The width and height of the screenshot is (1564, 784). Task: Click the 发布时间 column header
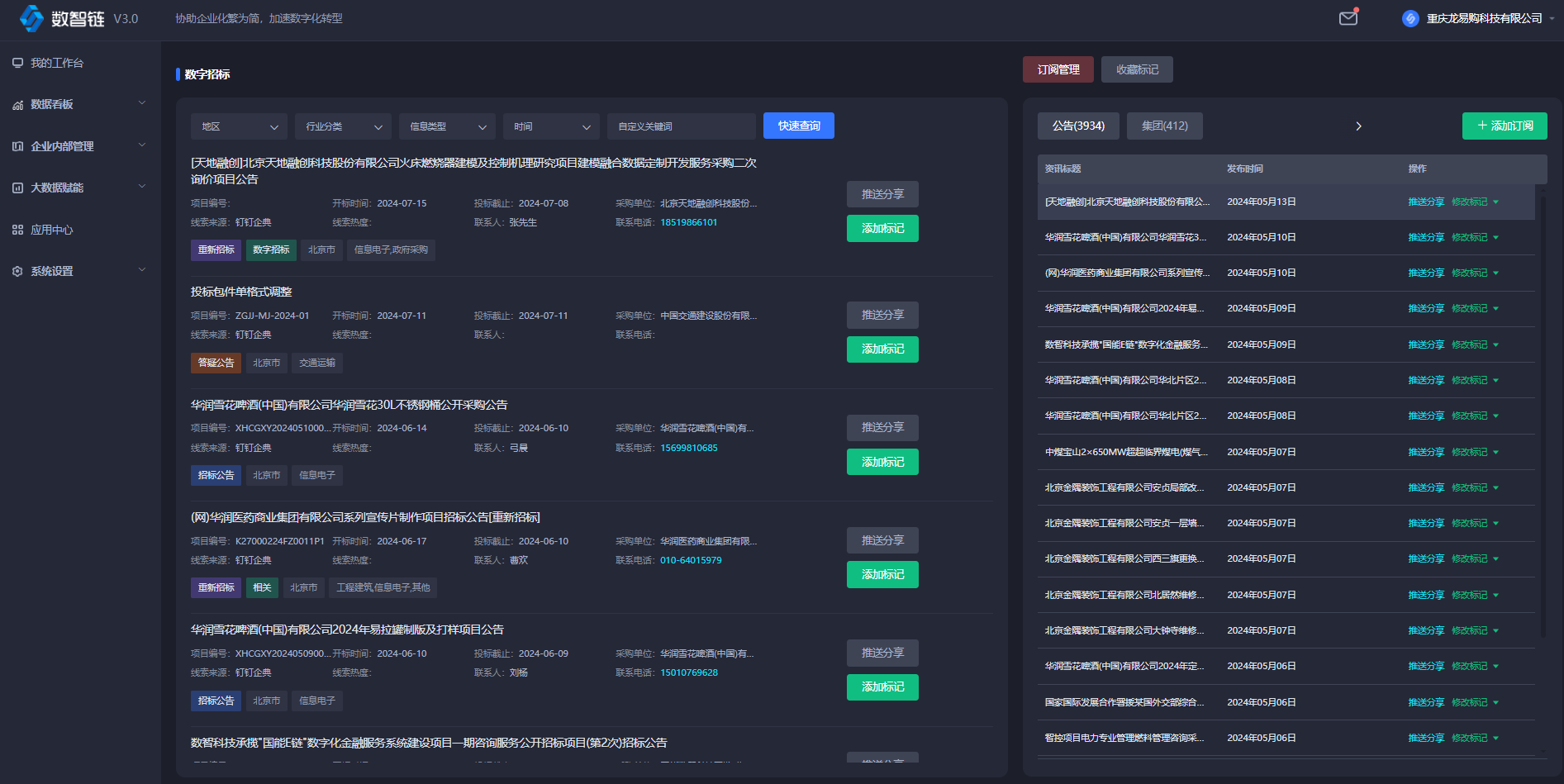coord(1244,169)
